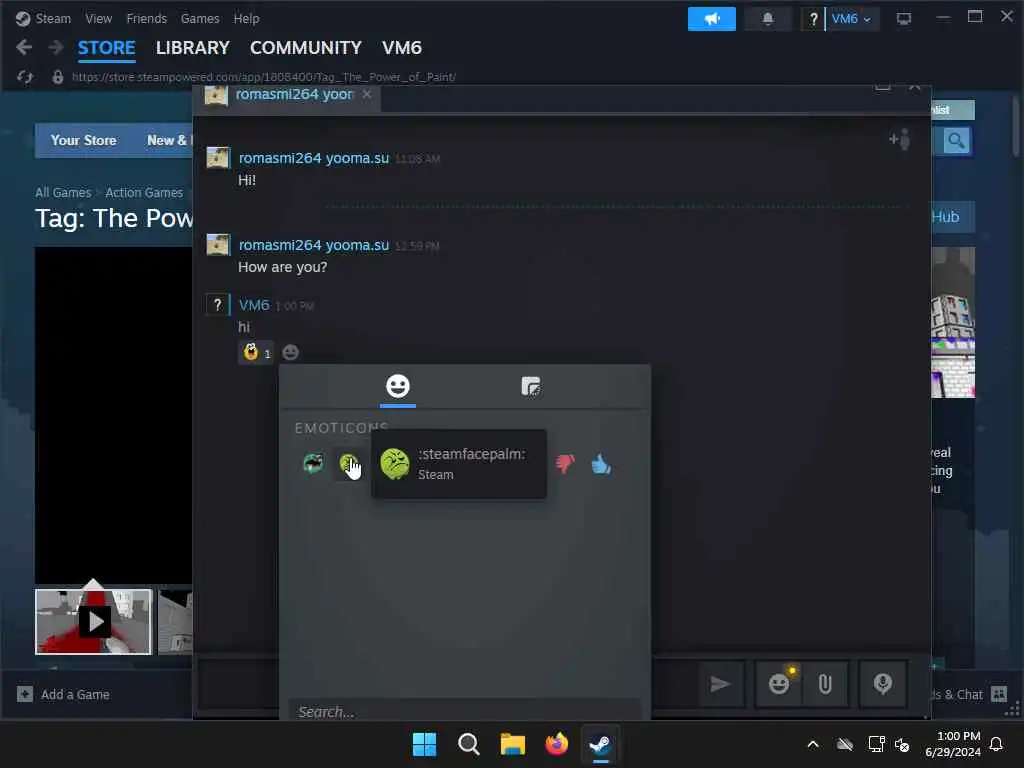Image resolution: width=1024 pixels, height=768 pixels.
Task: Switch to the LIBRARY section
Action: click(193, 48)
